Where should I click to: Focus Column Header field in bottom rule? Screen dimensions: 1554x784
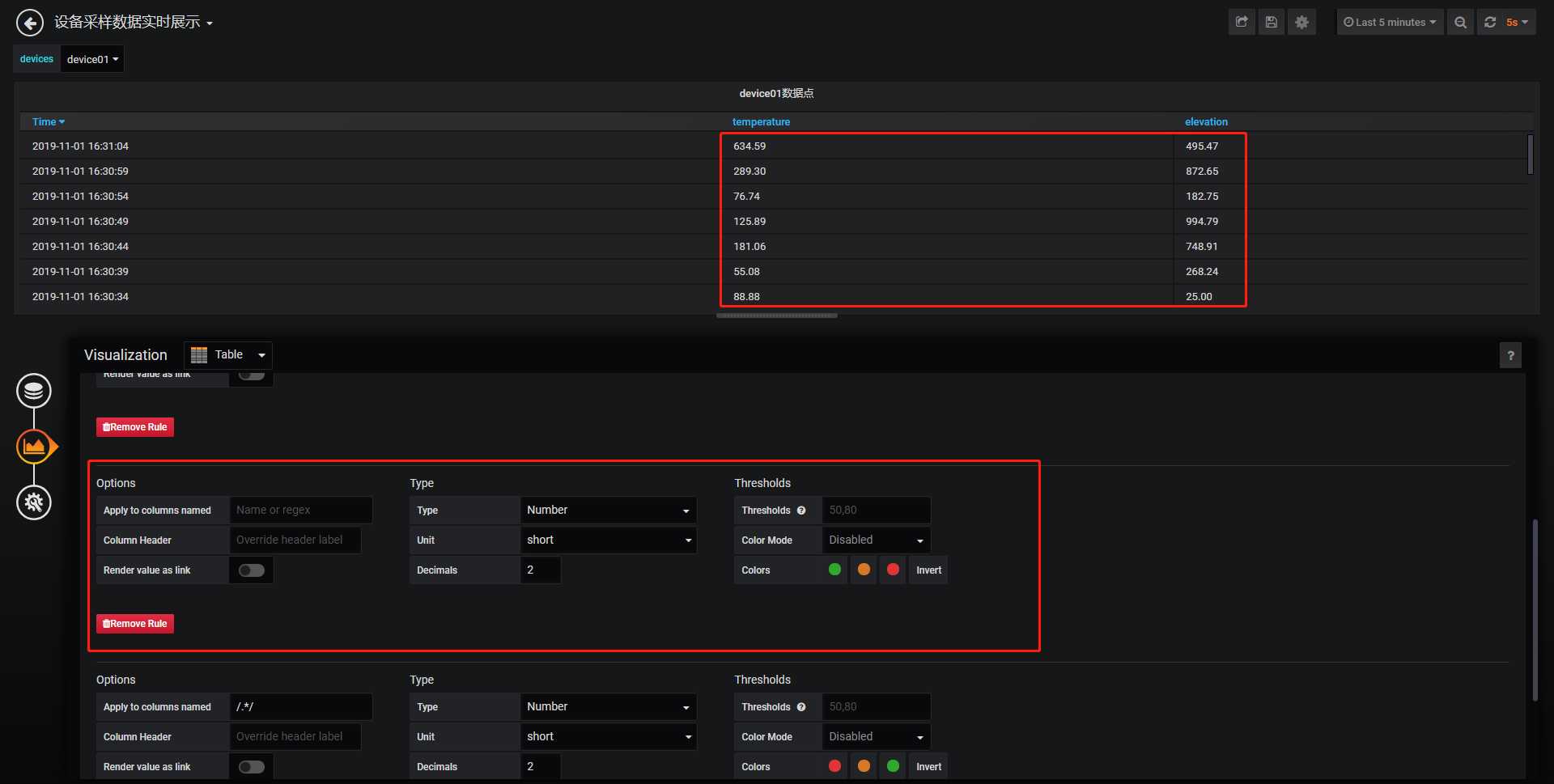(295, 737)
